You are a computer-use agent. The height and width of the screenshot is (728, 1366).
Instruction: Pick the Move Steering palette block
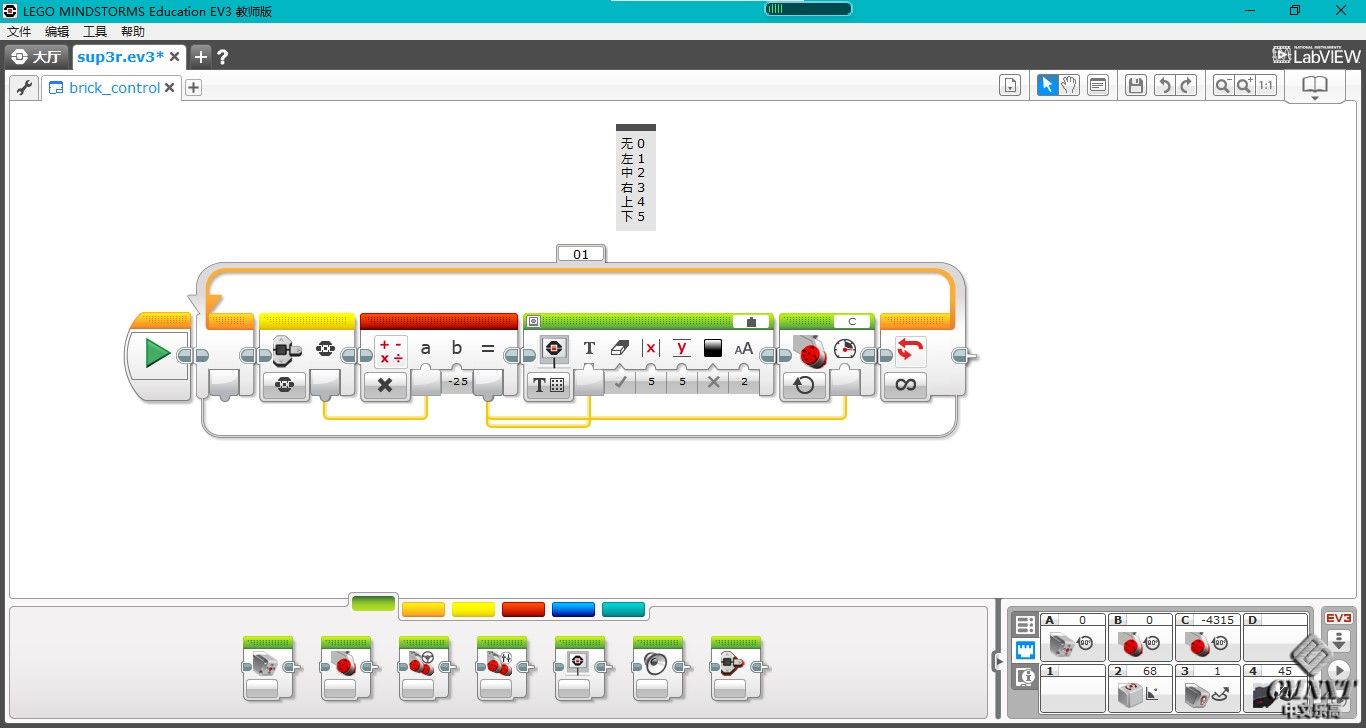click(x=424, y=667)
